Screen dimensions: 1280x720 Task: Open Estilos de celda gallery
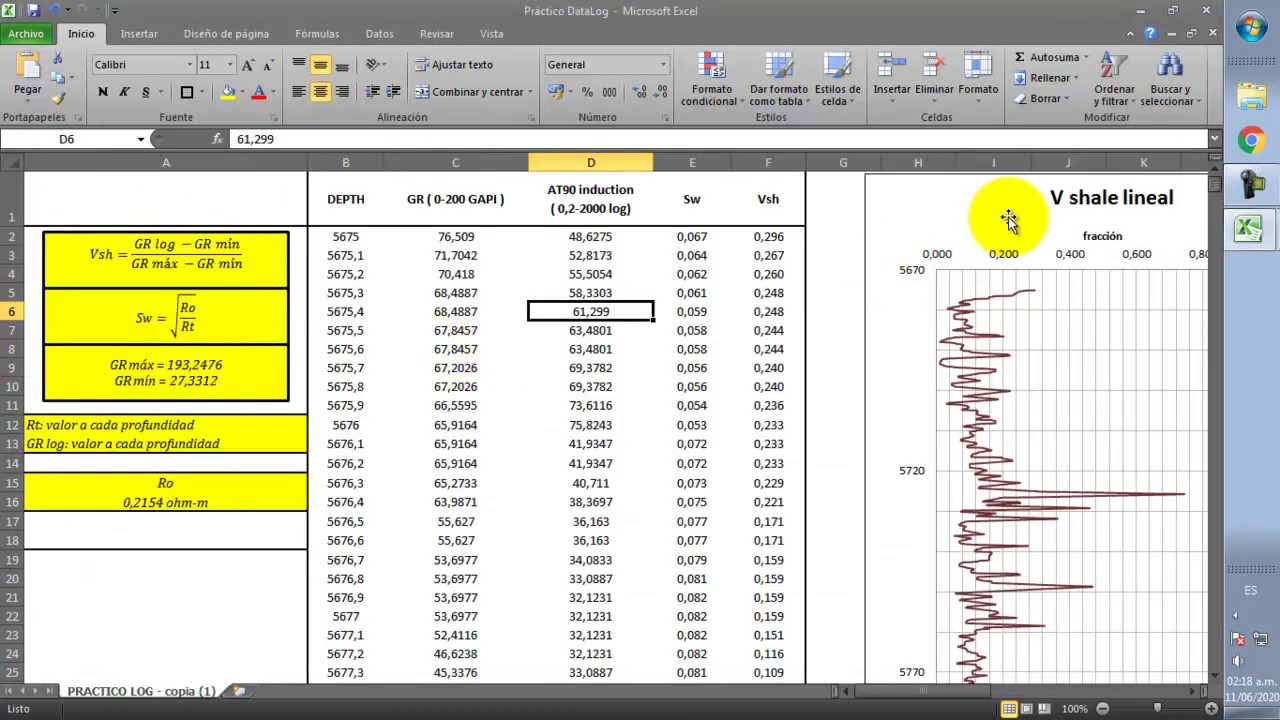(x=837, y=80)
